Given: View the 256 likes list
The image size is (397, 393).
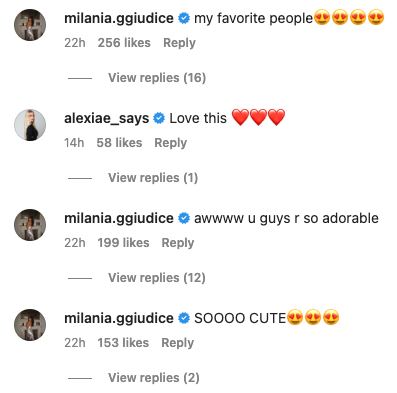Looking at the screenshot, I should (124, 43).
